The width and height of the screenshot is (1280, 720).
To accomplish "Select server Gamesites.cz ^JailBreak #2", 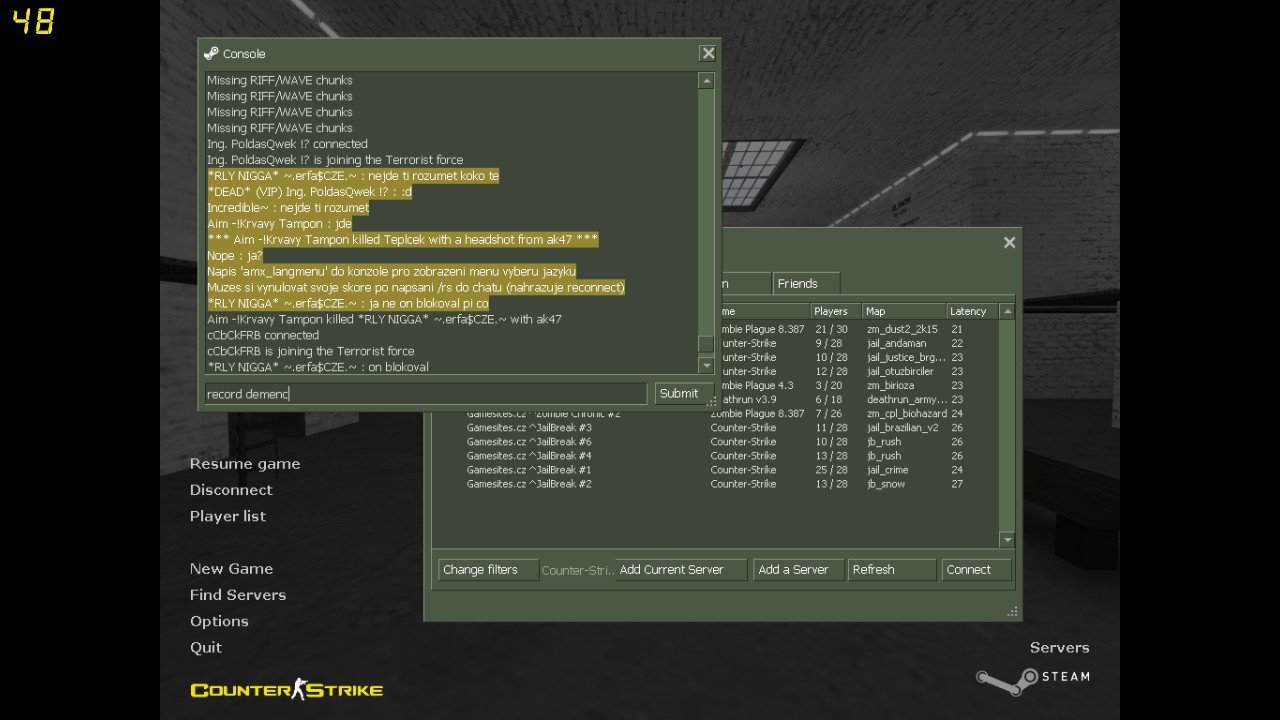I will pos(715,484).
